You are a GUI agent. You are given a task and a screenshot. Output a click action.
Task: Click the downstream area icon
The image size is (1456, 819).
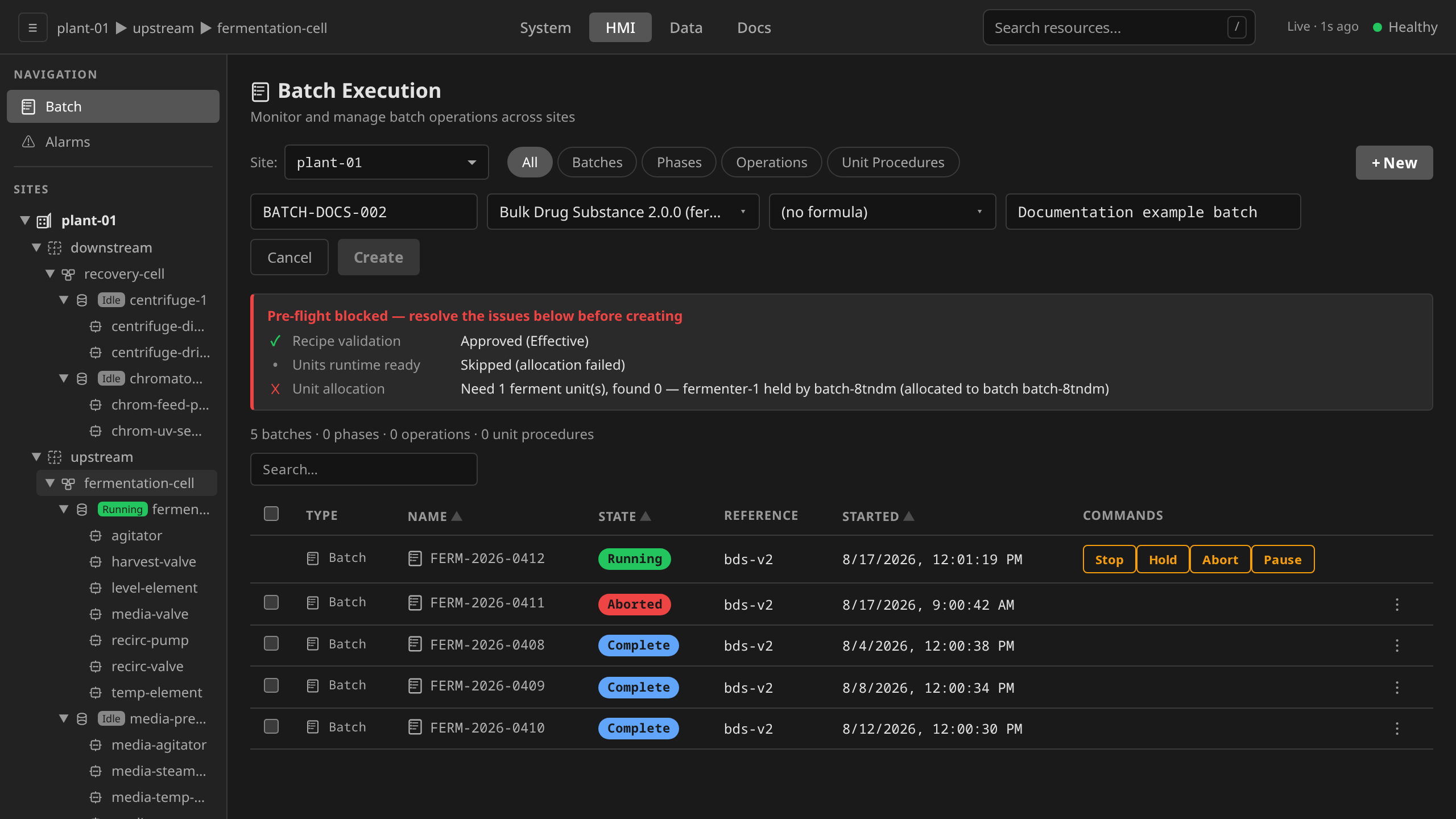(55, 248)
